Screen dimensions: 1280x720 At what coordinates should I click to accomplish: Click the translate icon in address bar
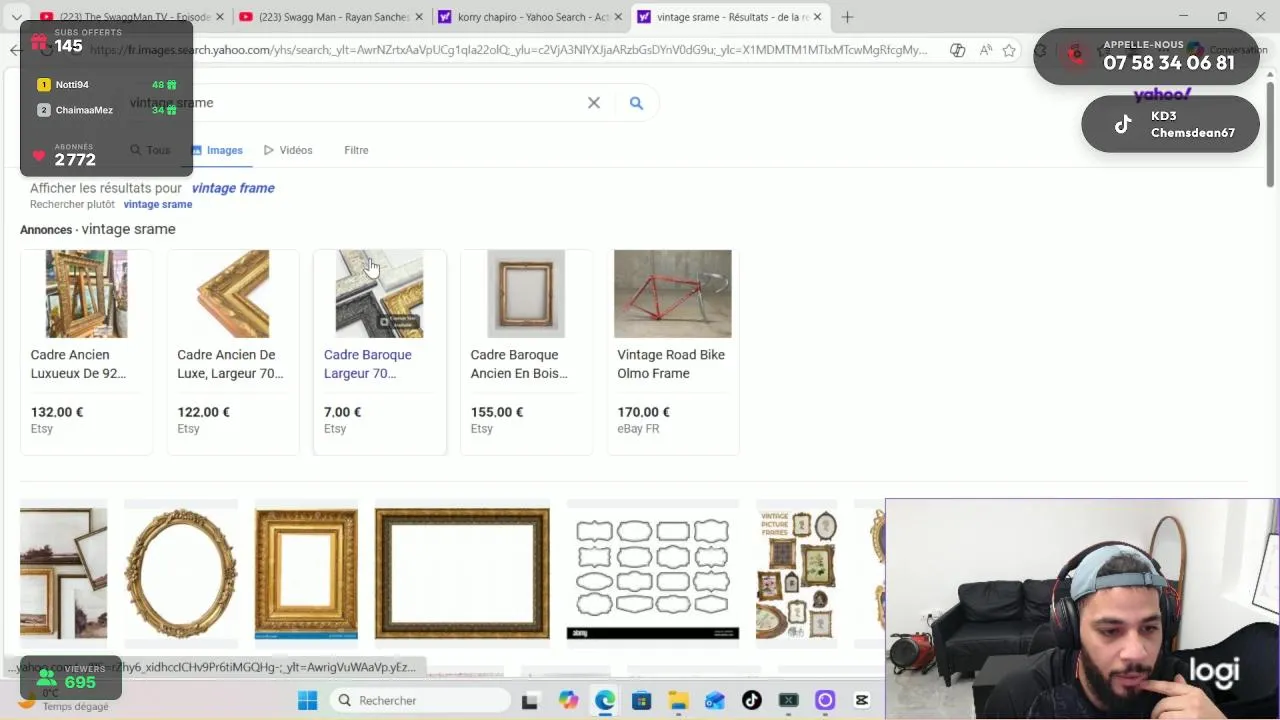(958, 50)
